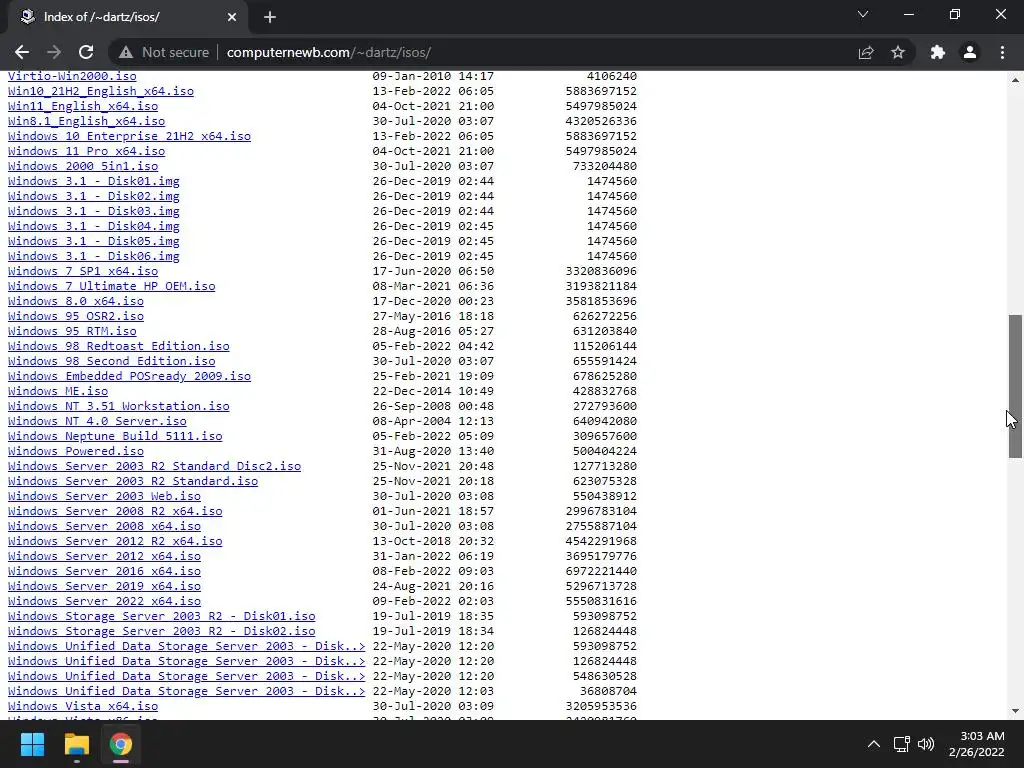
Task: Download Windows 7 SP1 x64.iso
Action: 83,272
